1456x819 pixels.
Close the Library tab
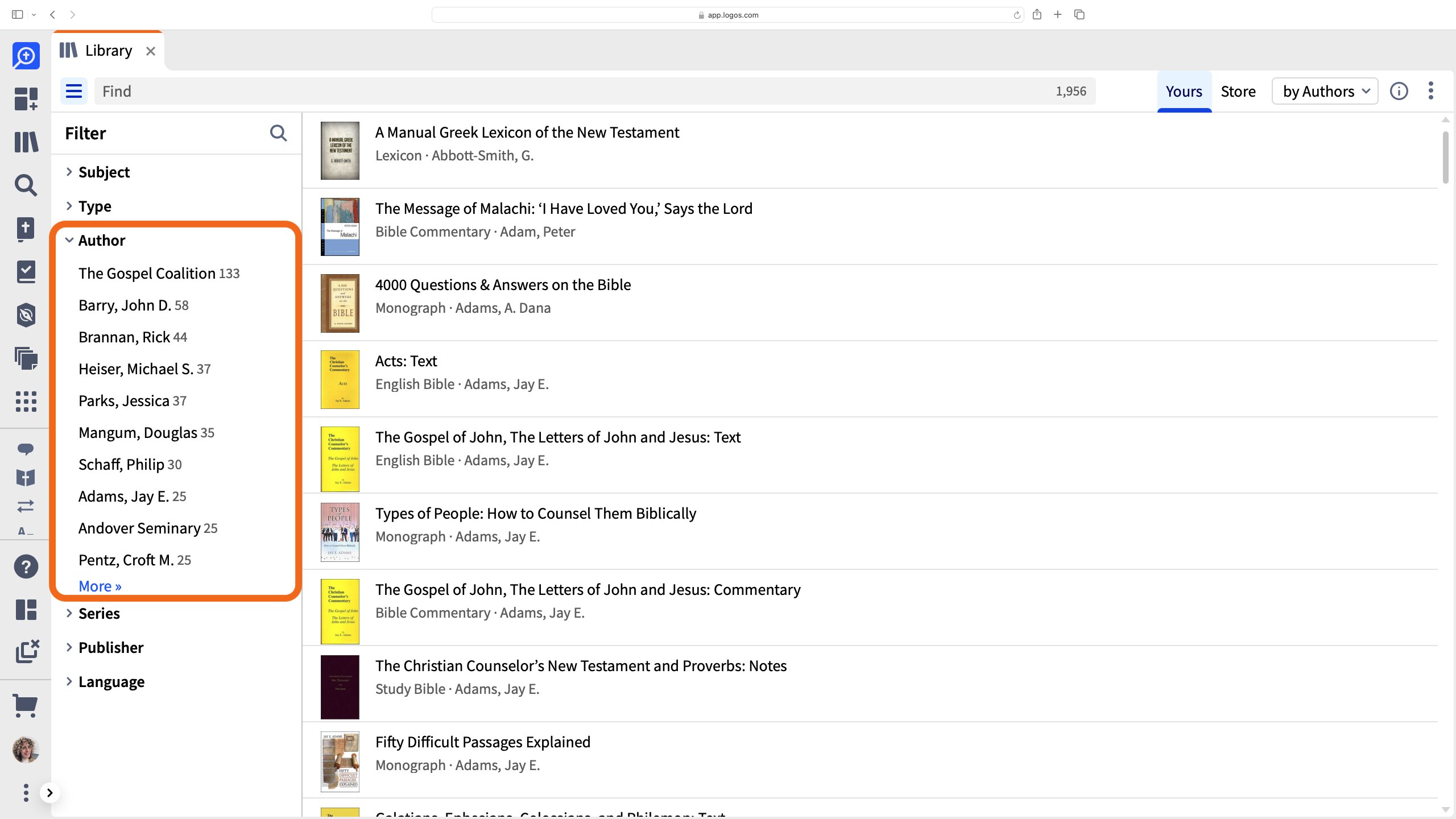click(150, 51)
